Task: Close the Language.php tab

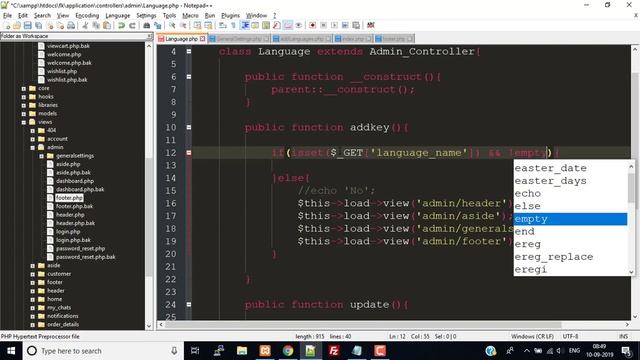Action: (202, 39)
